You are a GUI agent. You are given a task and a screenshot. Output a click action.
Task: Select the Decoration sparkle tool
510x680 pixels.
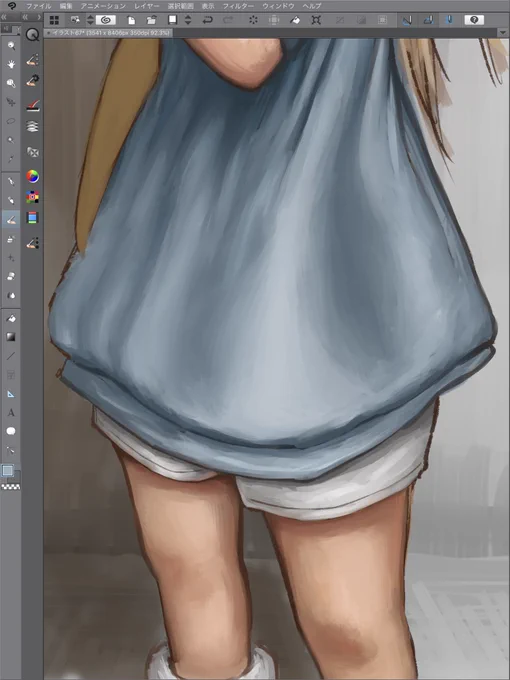(11, 258)
